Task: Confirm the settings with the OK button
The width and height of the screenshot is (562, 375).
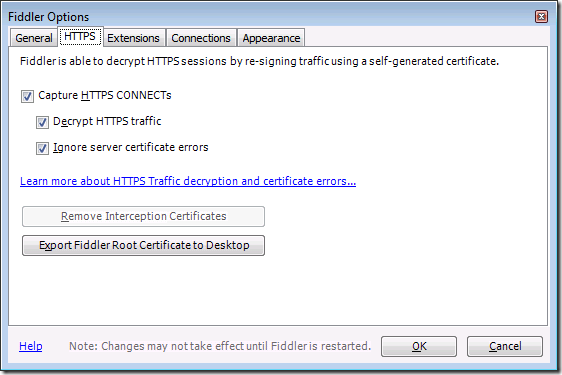Action: (419, 346)
